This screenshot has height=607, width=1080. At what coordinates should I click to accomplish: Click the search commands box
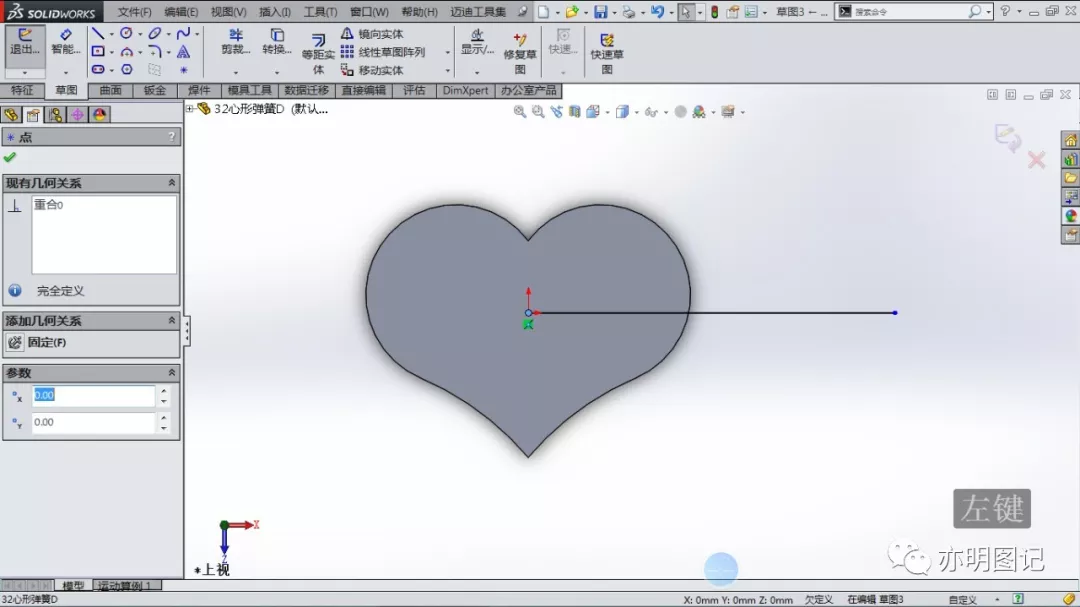point(913,12)
